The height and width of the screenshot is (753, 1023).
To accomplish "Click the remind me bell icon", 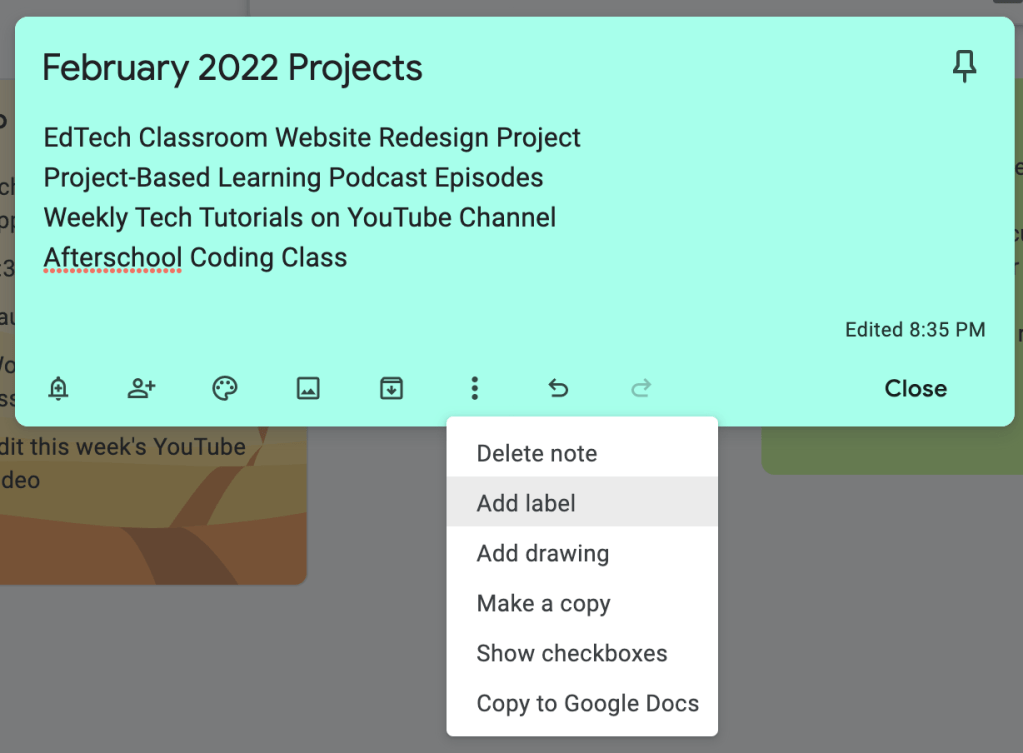I will pos(59,389).
